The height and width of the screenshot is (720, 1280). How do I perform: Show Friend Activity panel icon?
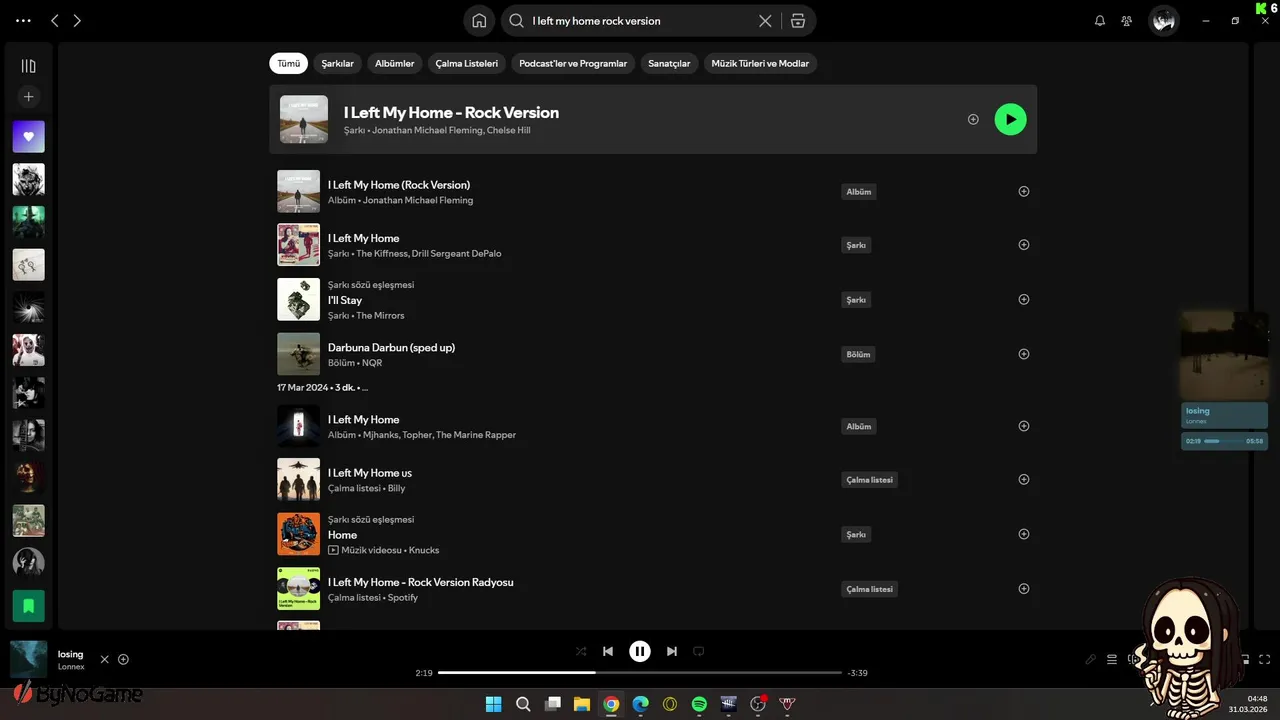[1127, 20]
